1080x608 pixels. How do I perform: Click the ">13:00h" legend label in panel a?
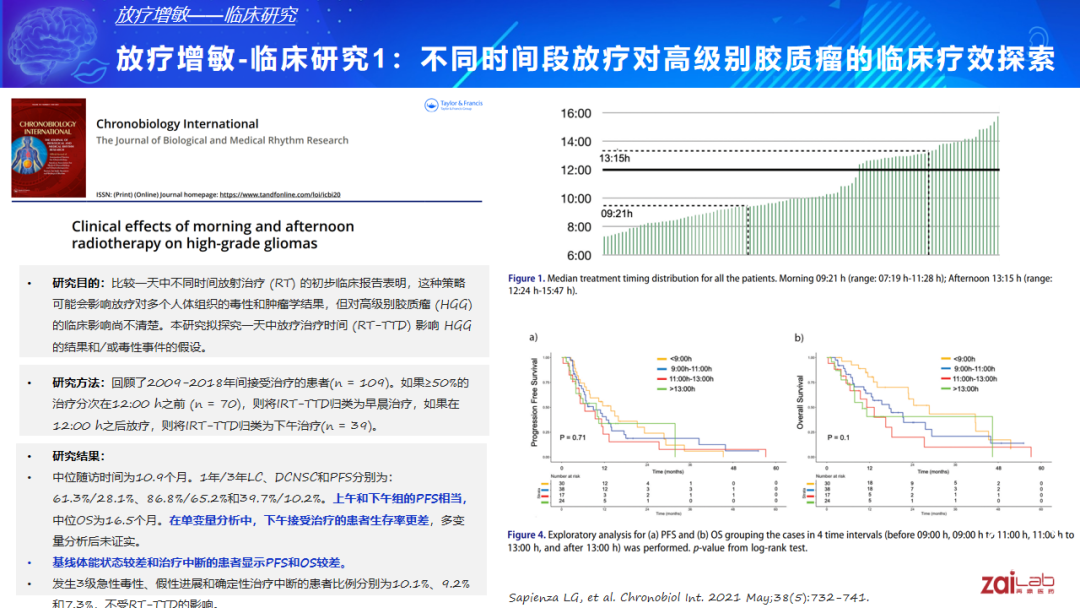pos(683,389)
